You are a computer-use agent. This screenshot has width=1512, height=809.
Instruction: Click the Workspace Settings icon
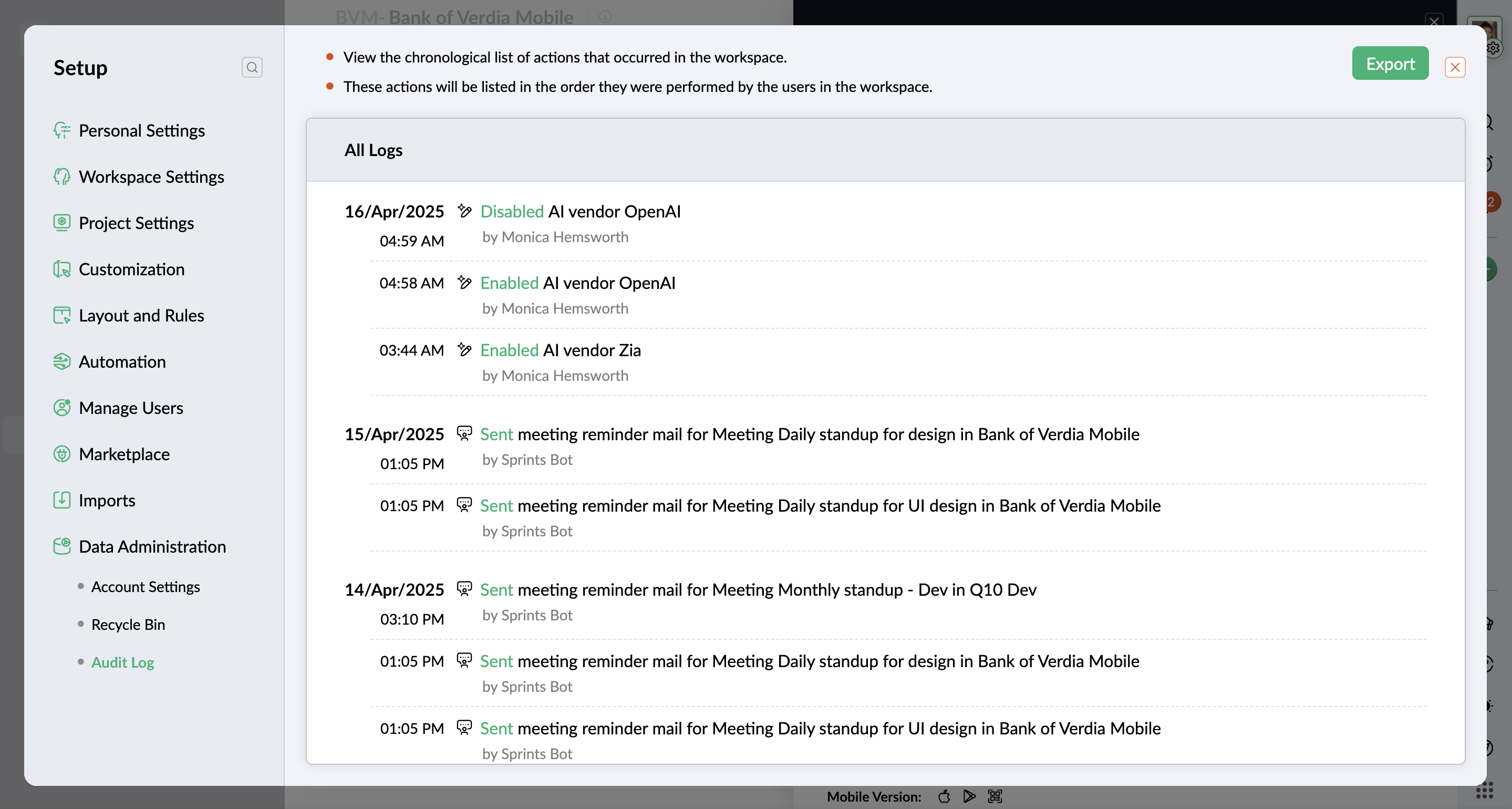(61, 177)
